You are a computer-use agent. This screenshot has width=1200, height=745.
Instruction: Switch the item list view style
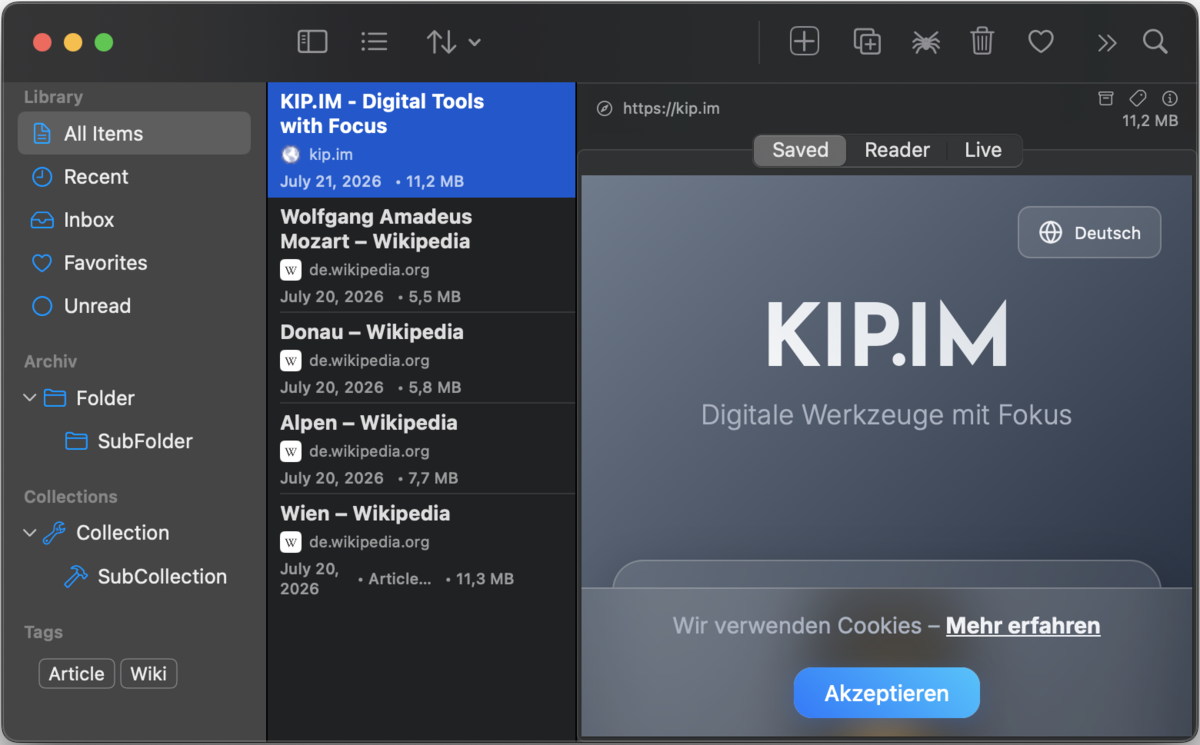[x=374, y=41]
